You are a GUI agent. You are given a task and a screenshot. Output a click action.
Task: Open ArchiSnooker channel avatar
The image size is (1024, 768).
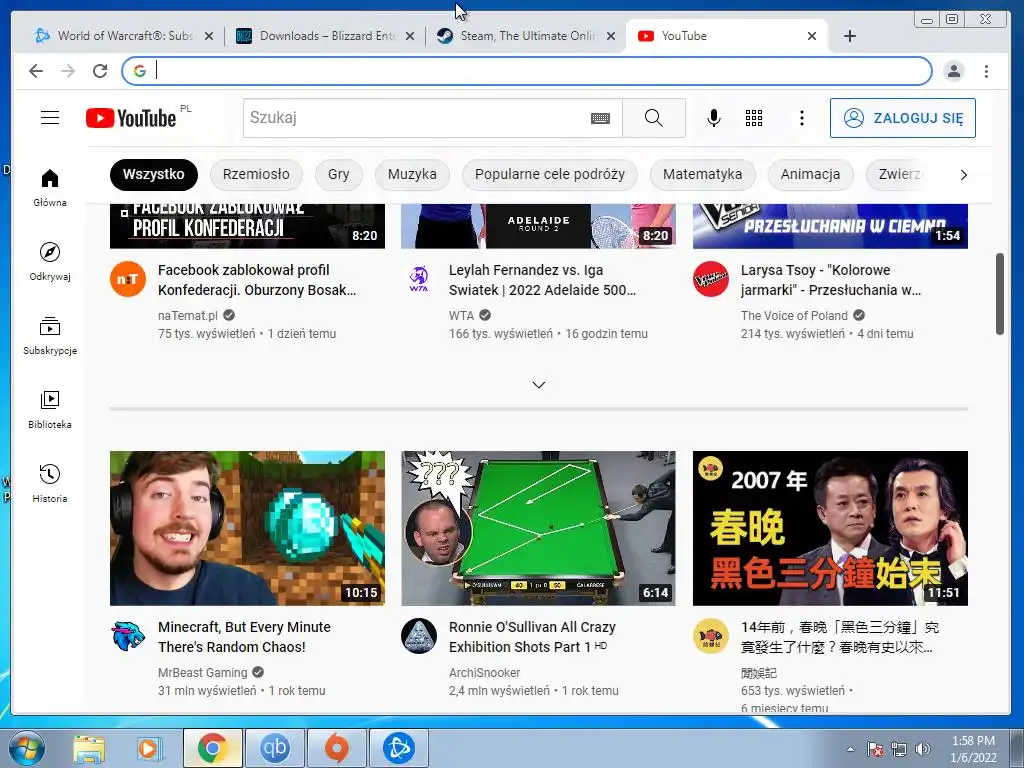point(419,636)
